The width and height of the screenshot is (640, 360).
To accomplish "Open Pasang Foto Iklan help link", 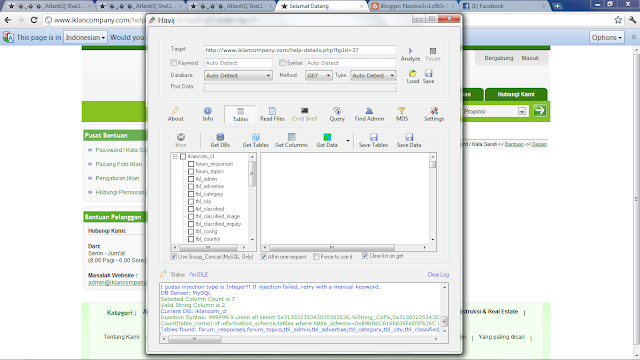I will pos(119,164).
